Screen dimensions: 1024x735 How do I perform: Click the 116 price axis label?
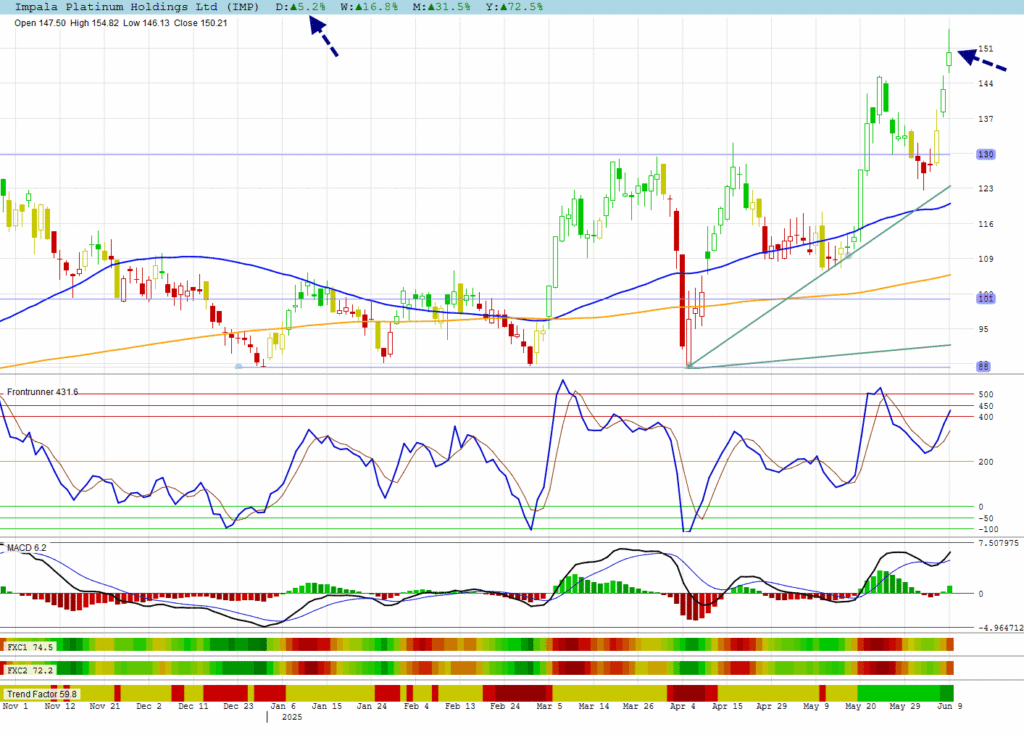985,224
